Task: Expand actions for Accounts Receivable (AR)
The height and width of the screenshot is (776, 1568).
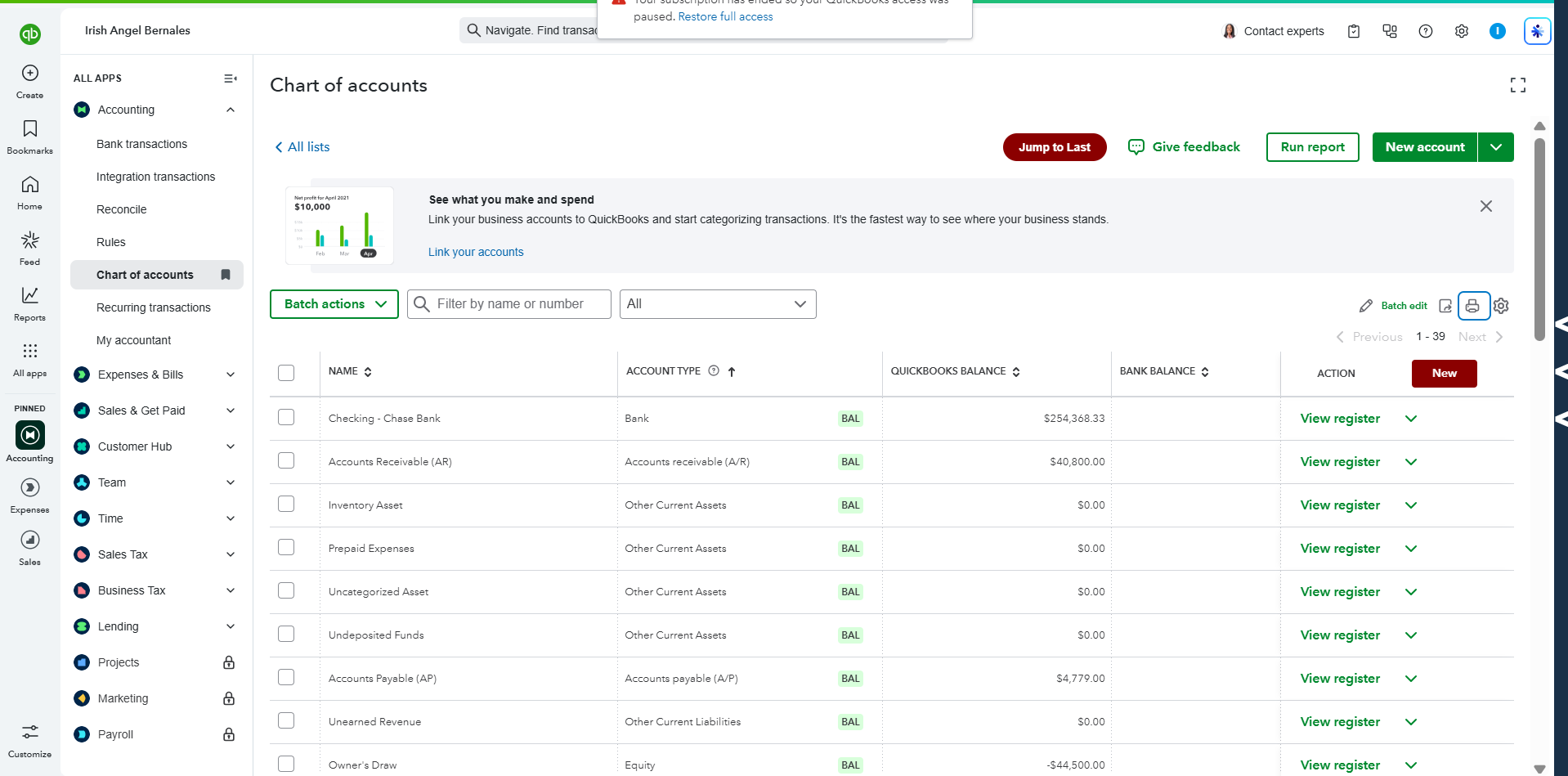Action: coord(1411,462)
